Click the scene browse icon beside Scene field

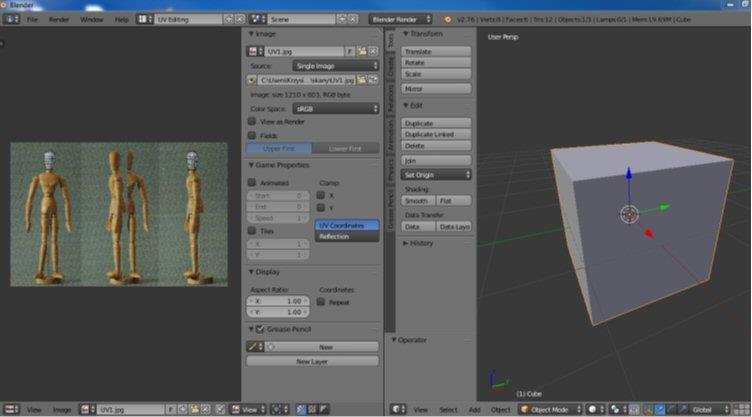[x=258, y=19]
